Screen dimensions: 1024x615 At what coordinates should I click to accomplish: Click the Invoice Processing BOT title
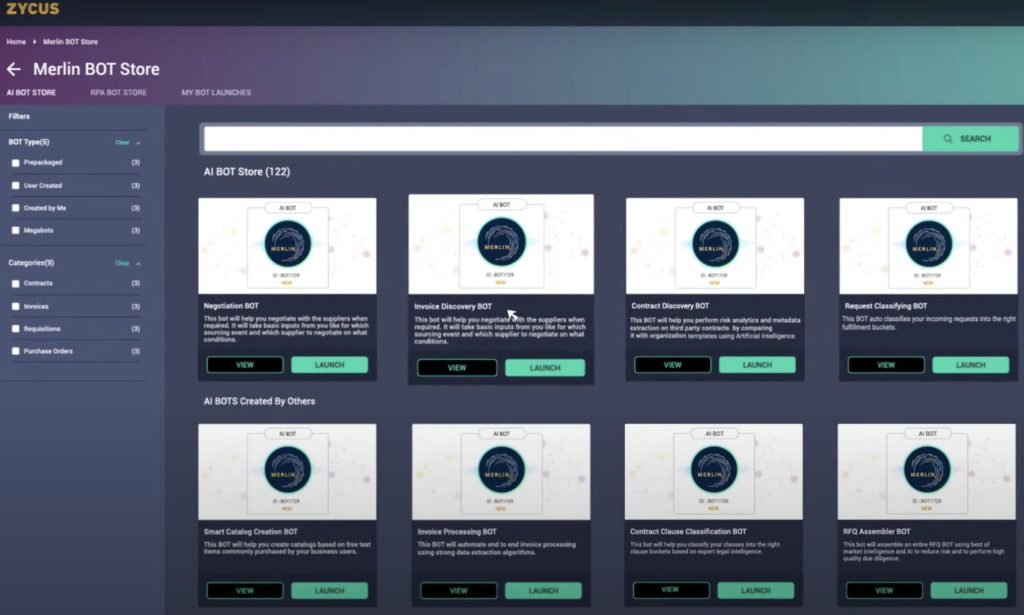(x=457, y=532)
